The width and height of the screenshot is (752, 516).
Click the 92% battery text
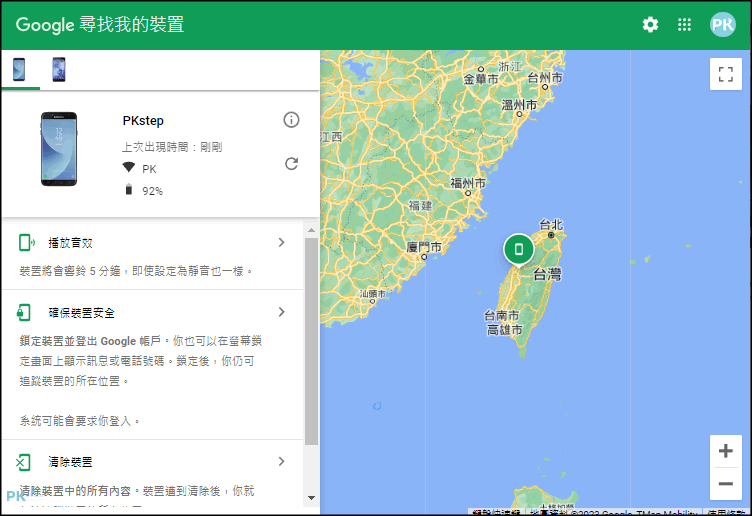coord(153,191)
